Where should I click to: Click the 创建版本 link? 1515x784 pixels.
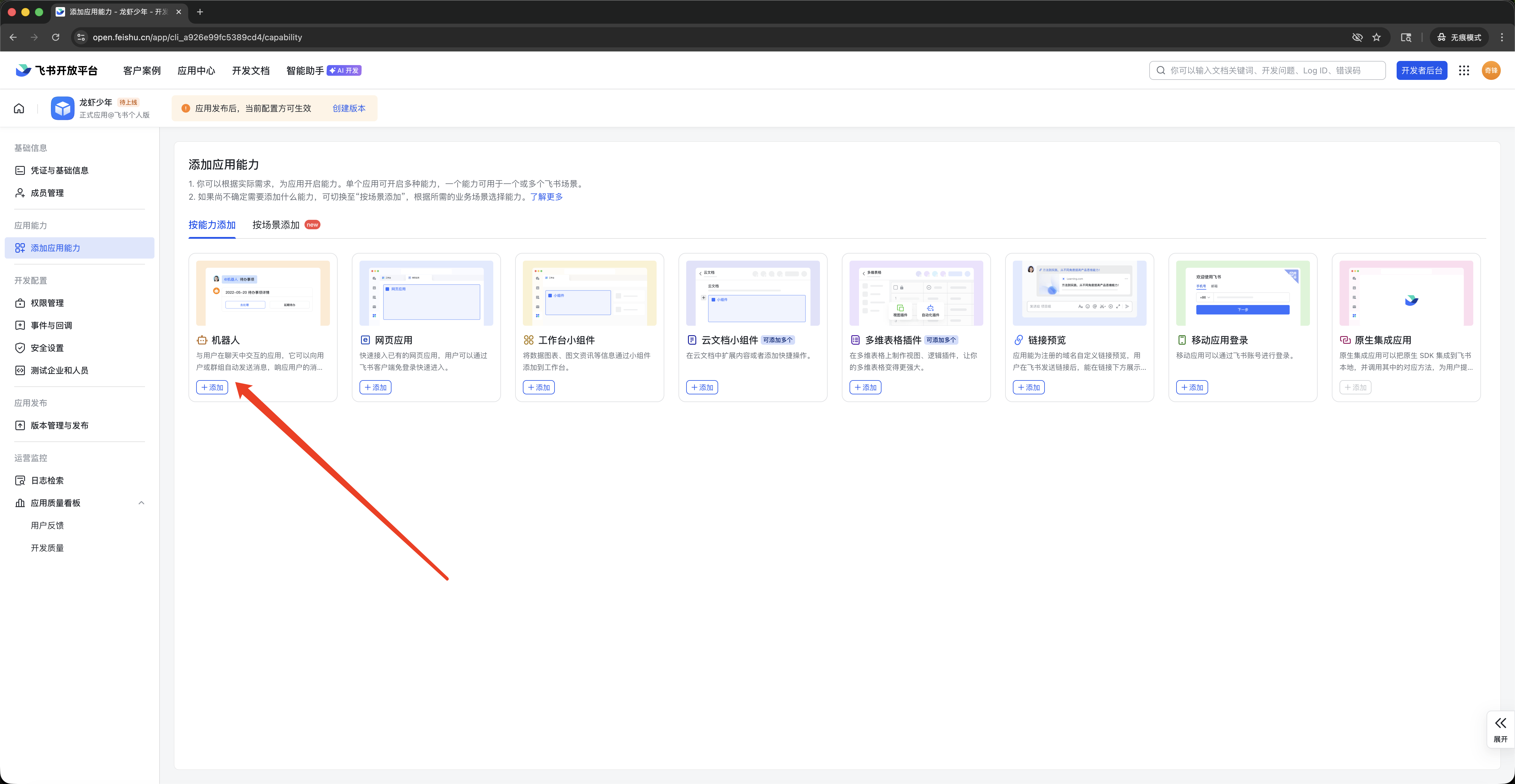(x=349, y=108)
